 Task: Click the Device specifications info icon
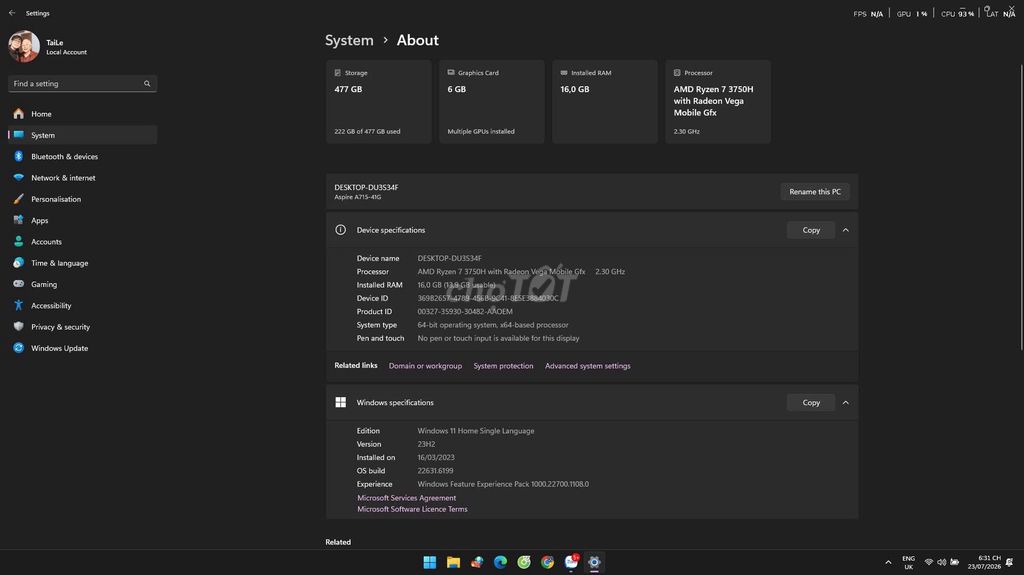pos(340,230)
